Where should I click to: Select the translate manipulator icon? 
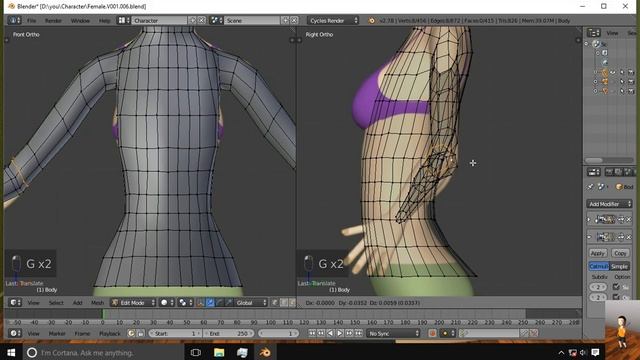pyautogui.click(x=210, y=302)
